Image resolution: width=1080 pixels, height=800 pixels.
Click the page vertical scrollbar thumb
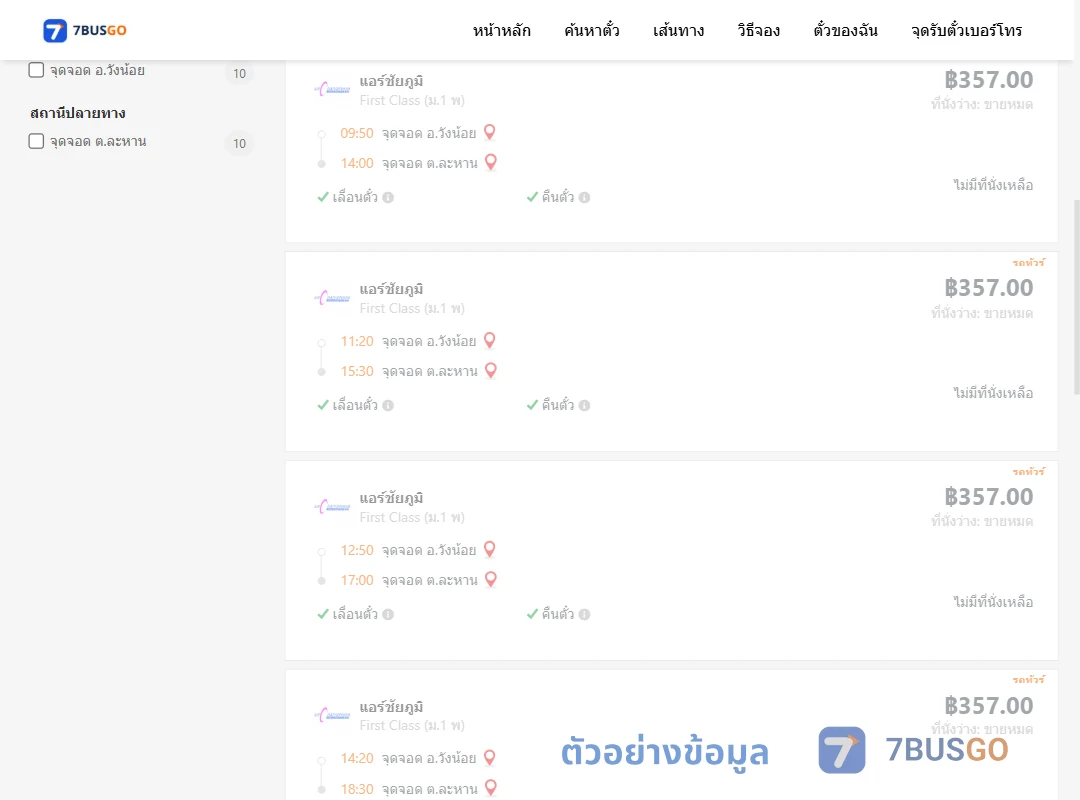coord(1076,296)
